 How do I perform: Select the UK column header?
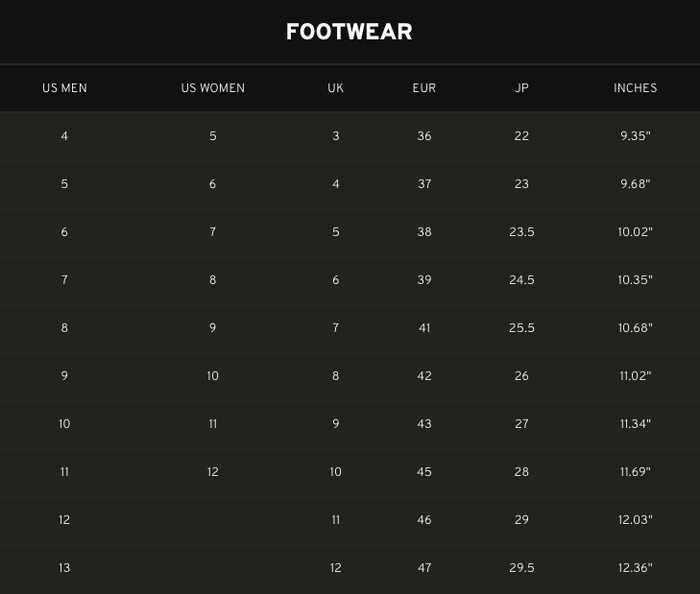pos(335,88)
